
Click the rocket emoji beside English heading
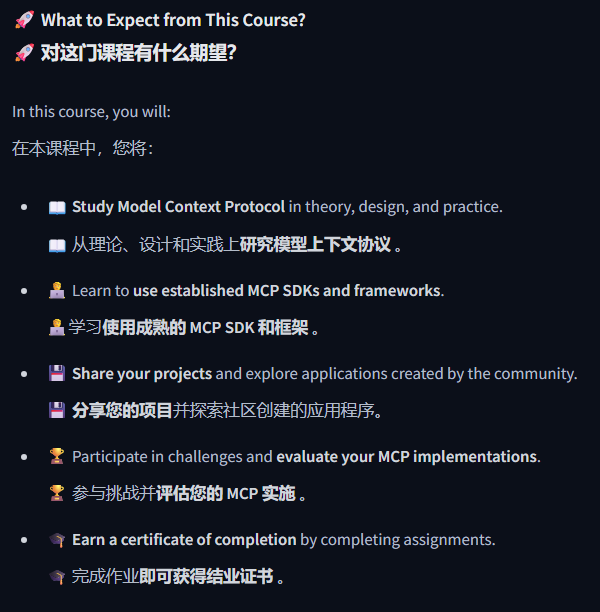[24, 20]
